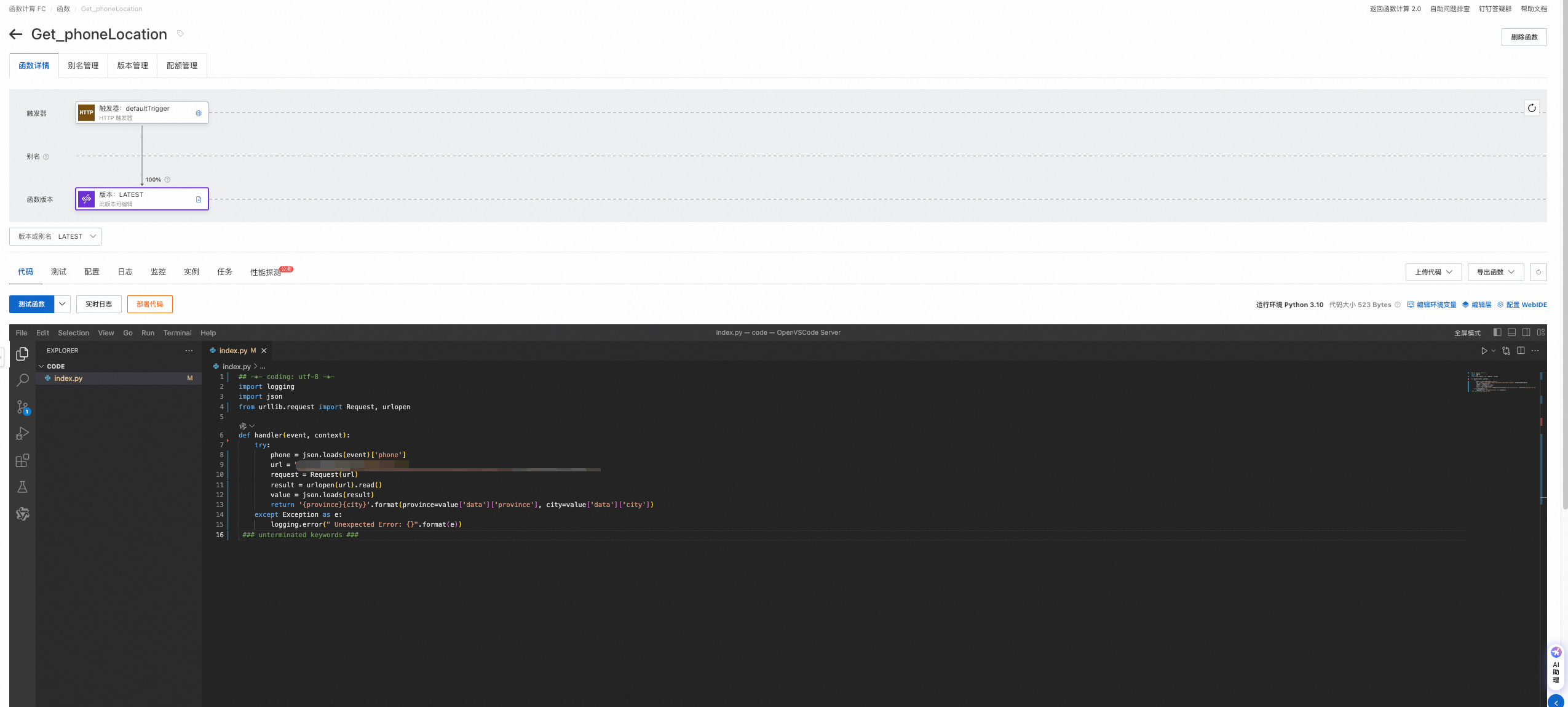Viewport: 1568px width, 707px height.
Task: Open the Run and Debug view
Action: (x=22, y=434)
